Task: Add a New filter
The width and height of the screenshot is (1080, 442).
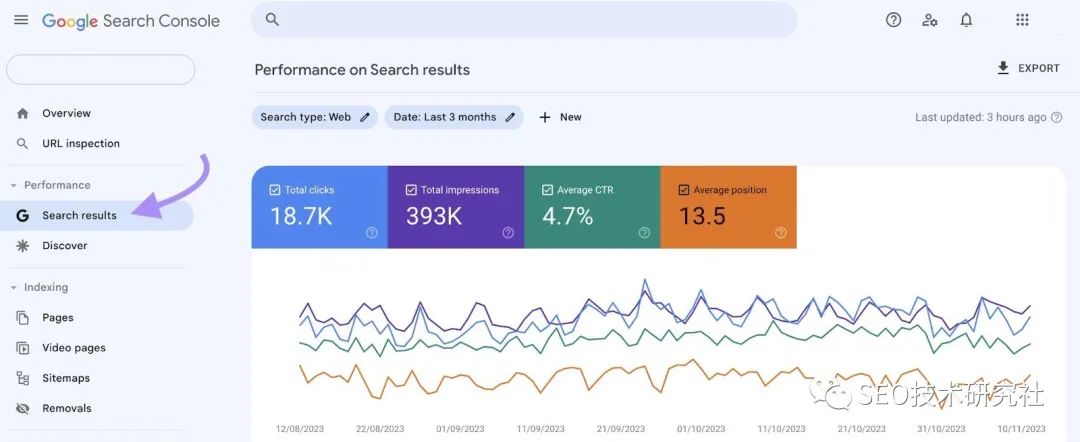Action: click(x=560, y=117)
